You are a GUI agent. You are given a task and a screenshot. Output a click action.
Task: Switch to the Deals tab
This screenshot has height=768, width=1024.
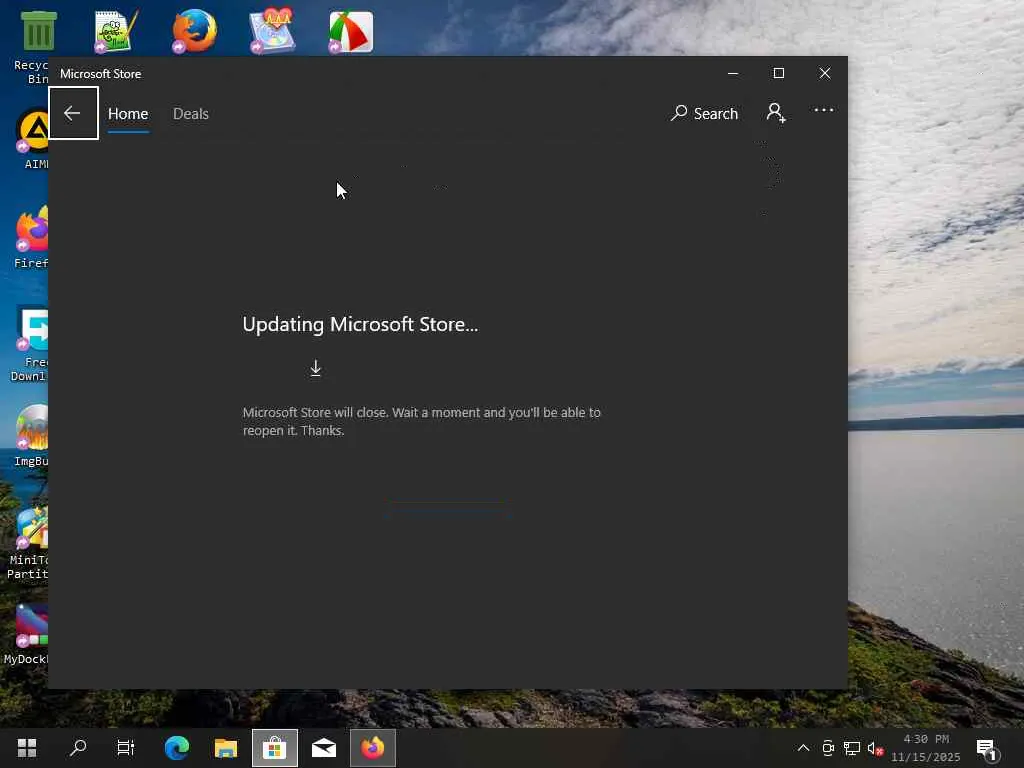point(191,114)
